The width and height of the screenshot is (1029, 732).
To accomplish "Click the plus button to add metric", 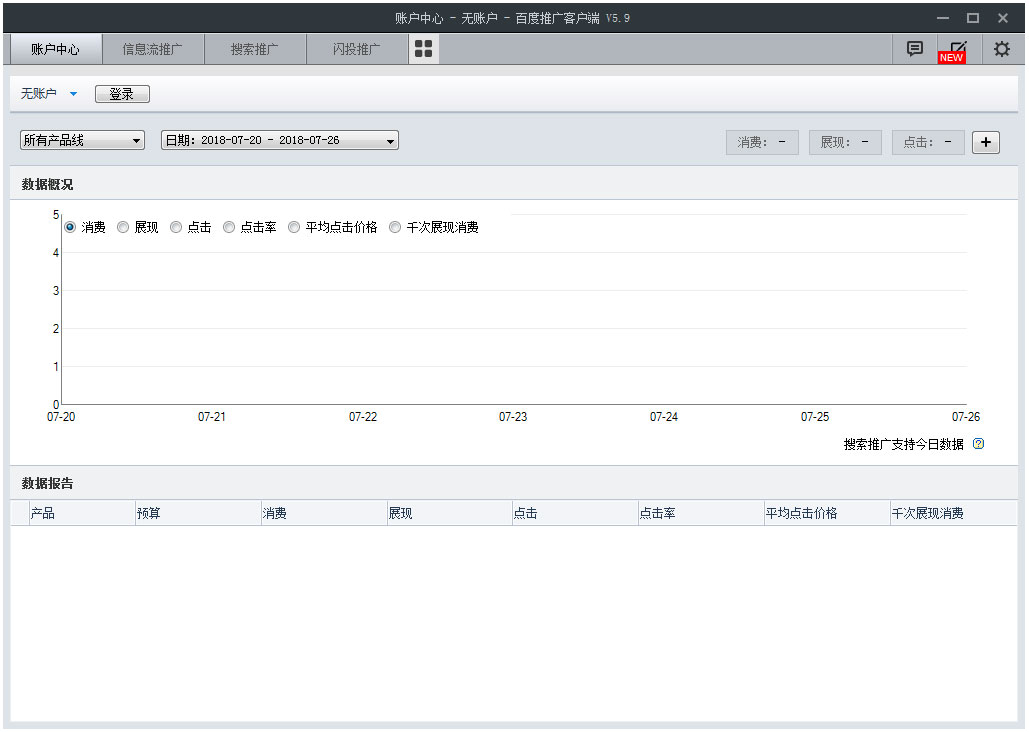I will point(986,142).
